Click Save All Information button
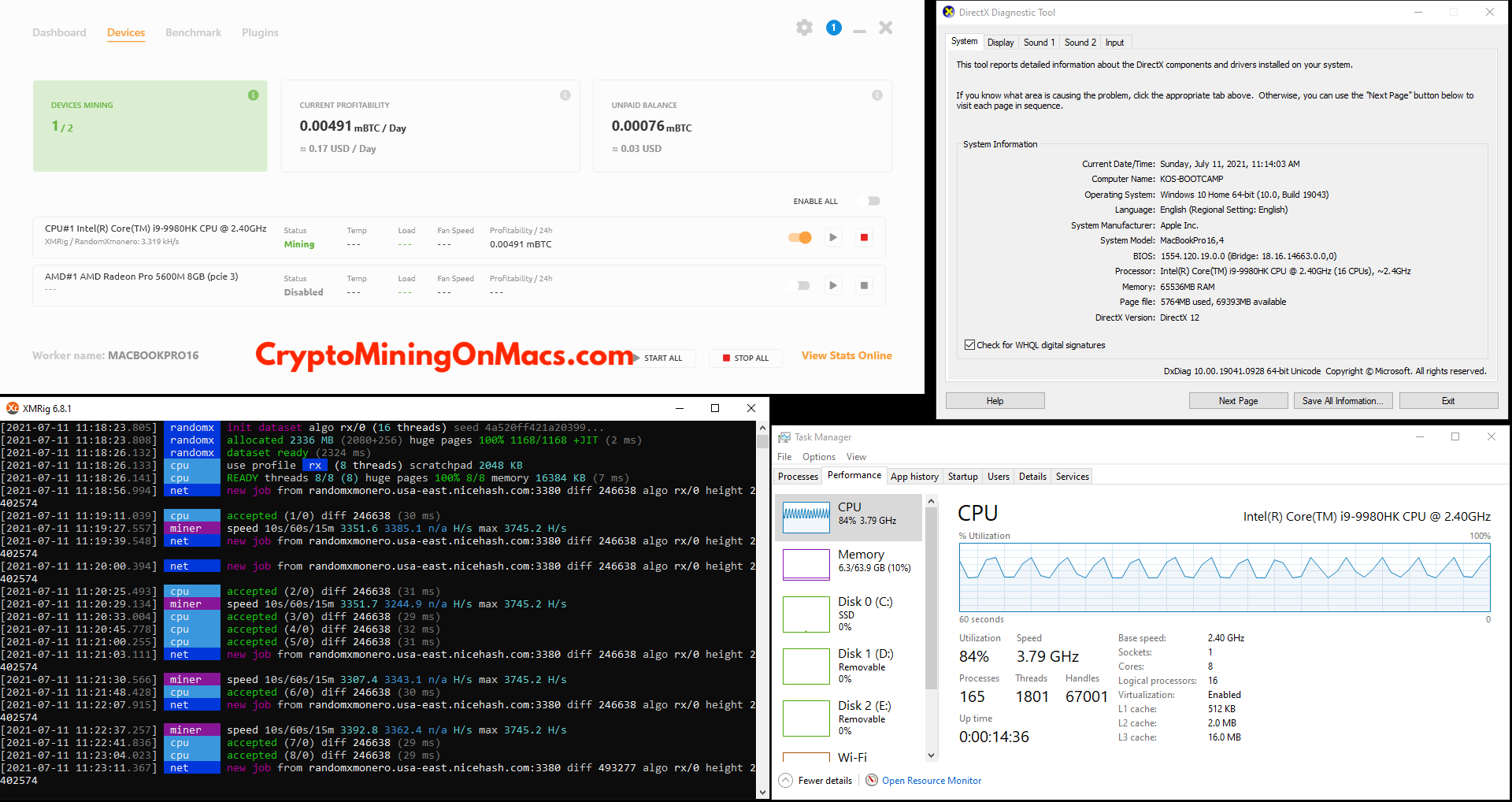This screenshot has height=802, width=1512. click(1343, 401)
